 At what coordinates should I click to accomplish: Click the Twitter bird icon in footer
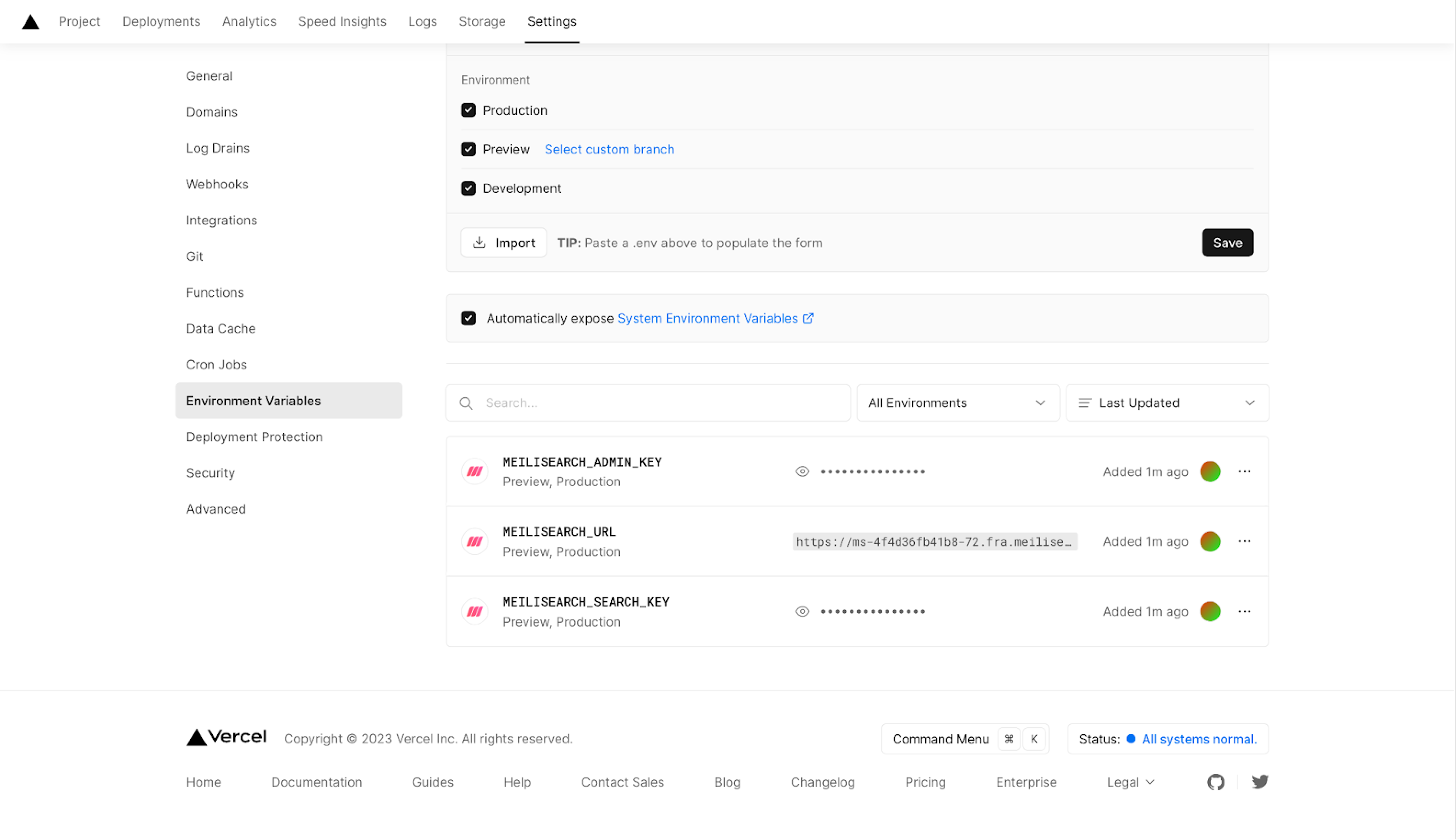point(1259,782)
